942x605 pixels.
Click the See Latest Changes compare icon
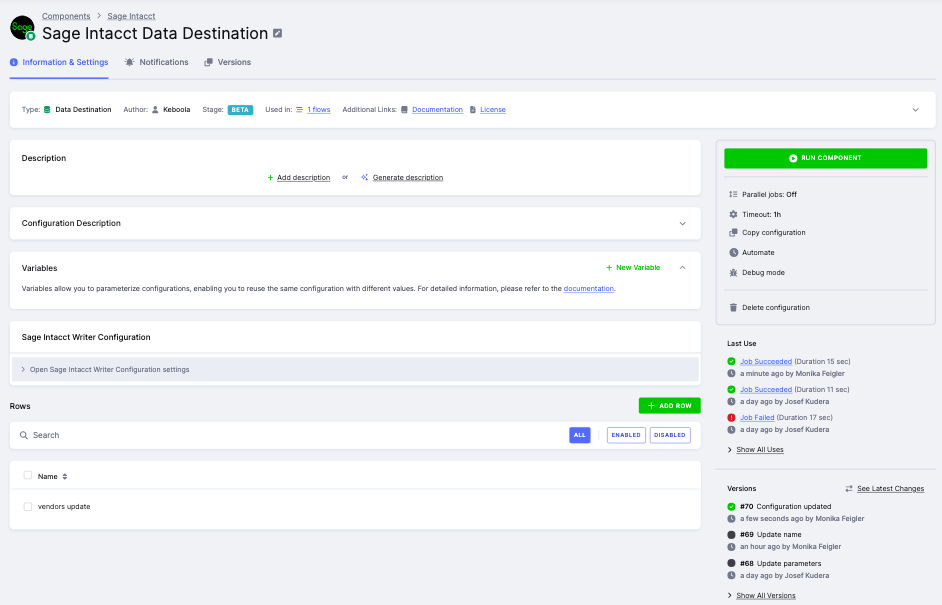849,489
